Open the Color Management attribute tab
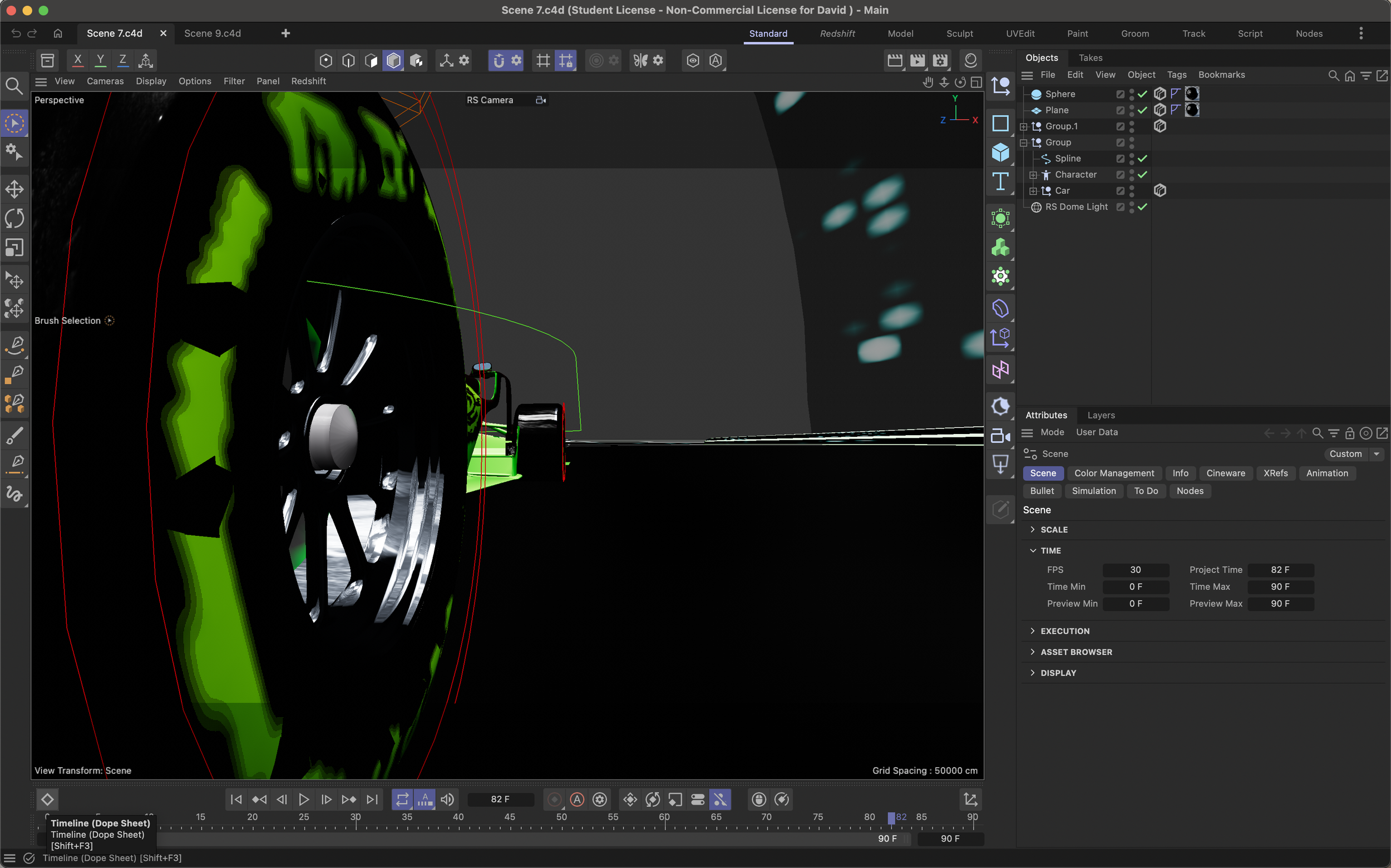1391x868 pixels. pos(1114,473)
